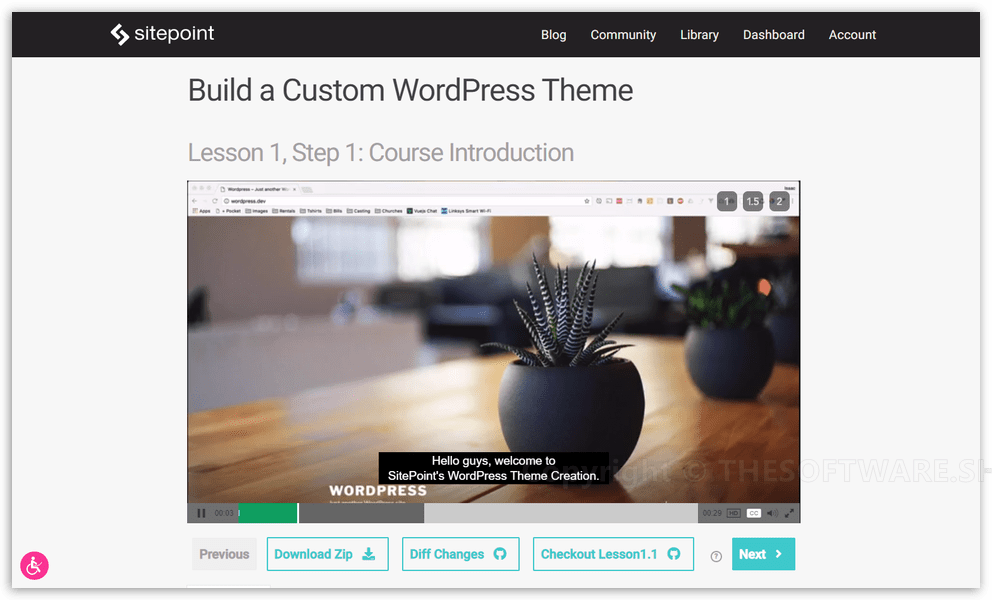Toggle HD video quality
The width and height of the screenshot is (992, 600).
click(x=733, y=513)
